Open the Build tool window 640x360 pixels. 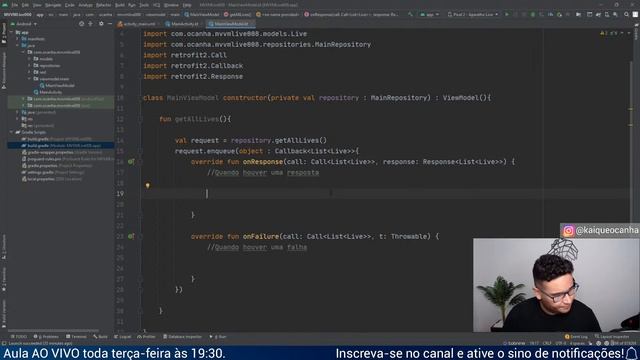coord(100,337)
